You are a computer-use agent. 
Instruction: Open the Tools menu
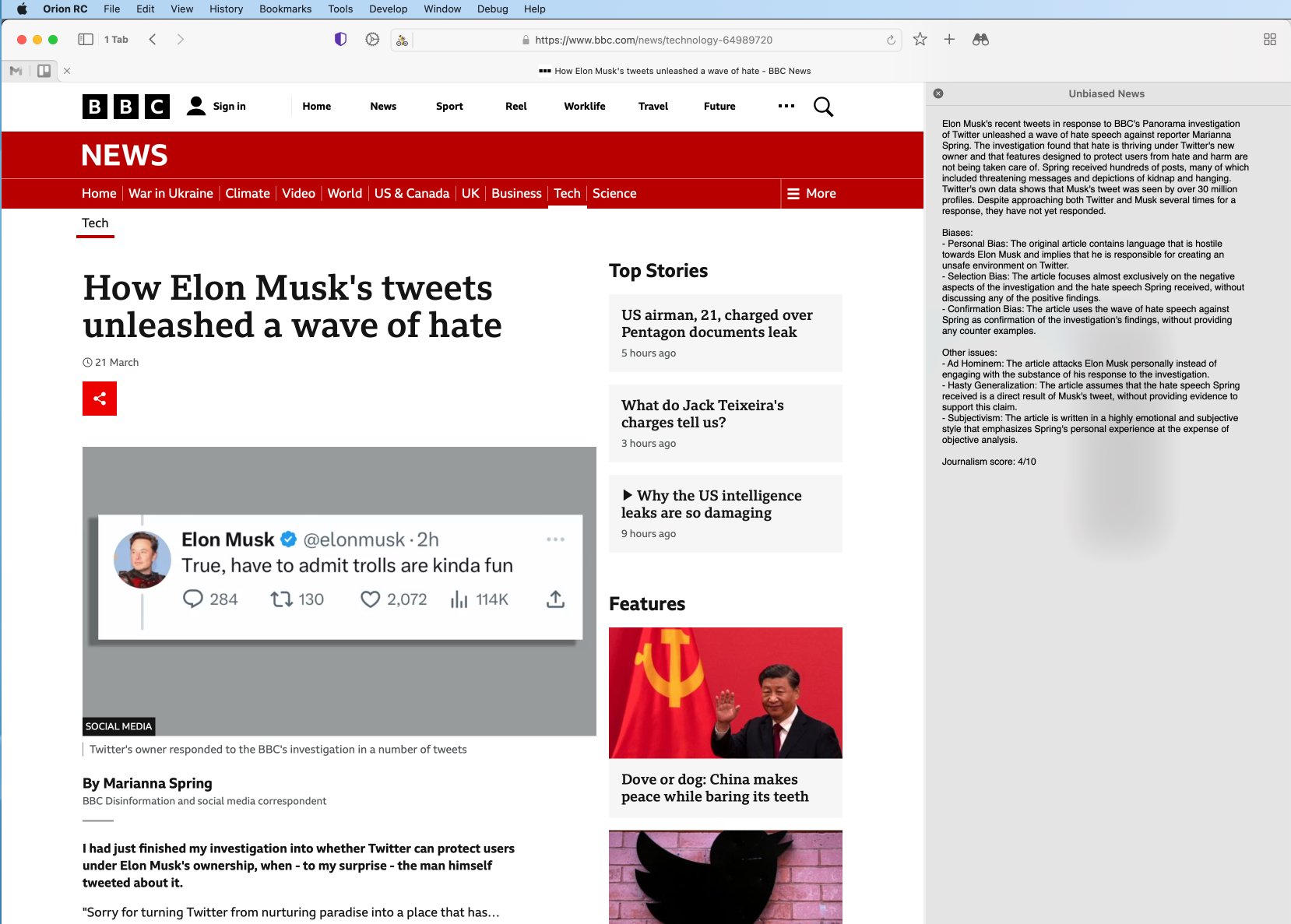(x=340, y=9)
